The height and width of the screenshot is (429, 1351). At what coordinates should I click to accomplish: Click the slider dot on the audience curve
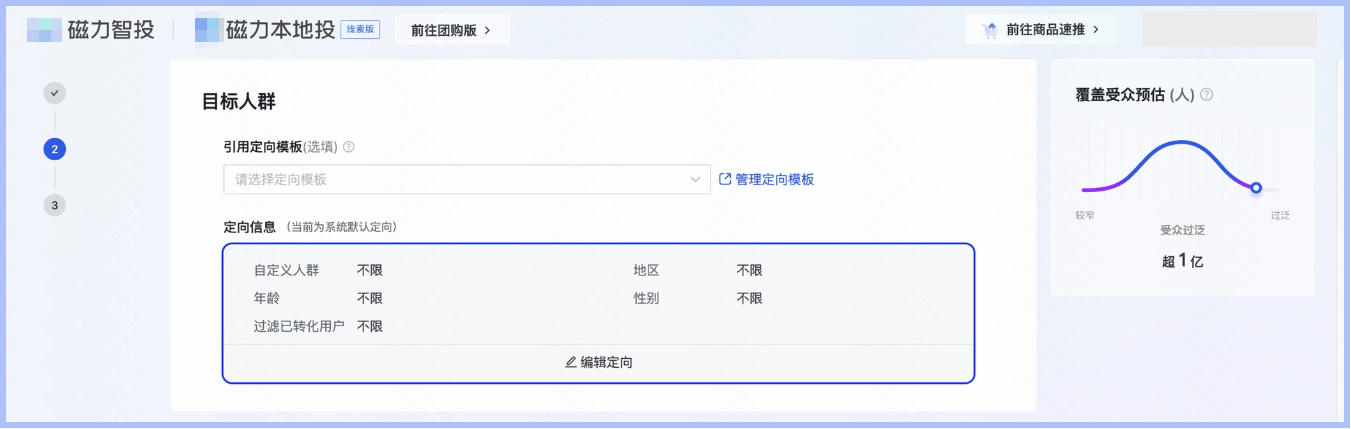click(1256, 188)
